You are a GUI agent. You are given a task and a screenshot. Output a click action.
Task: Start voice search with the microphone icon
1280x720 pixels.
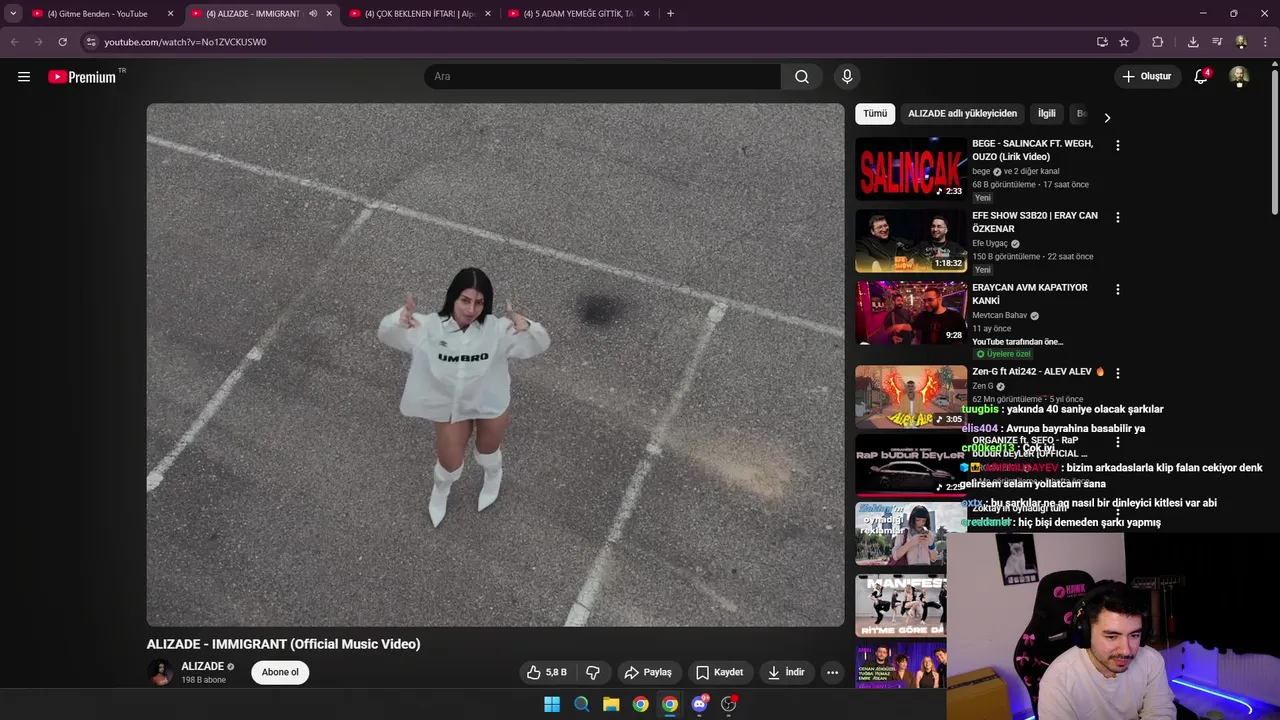click(847, 76)
